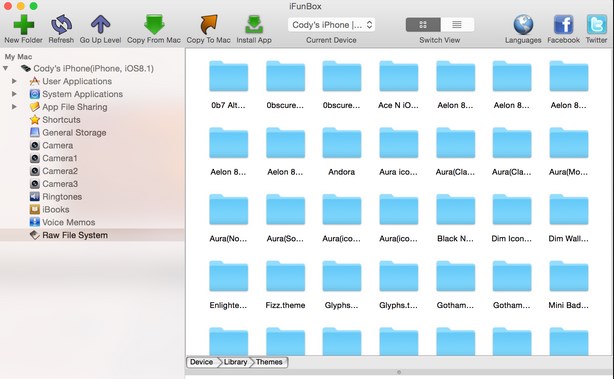Collapse Cody's iPhone tree node
This screenshot has width=614, height=379.
5,69
